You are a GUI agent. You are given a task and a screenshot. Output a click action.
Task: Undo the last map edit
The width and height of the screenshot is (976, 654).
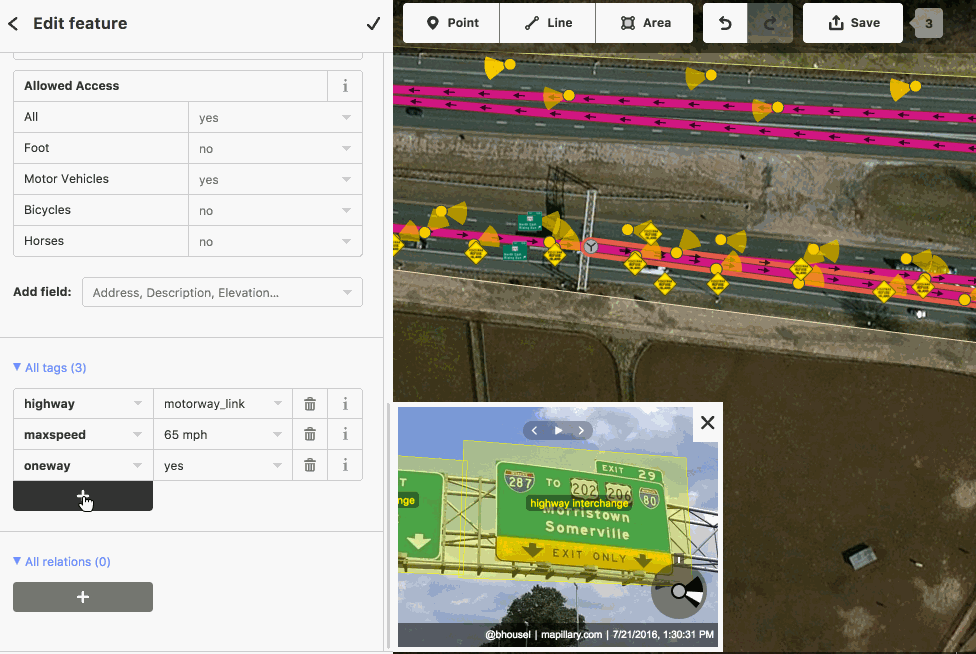tap(724, 23)
